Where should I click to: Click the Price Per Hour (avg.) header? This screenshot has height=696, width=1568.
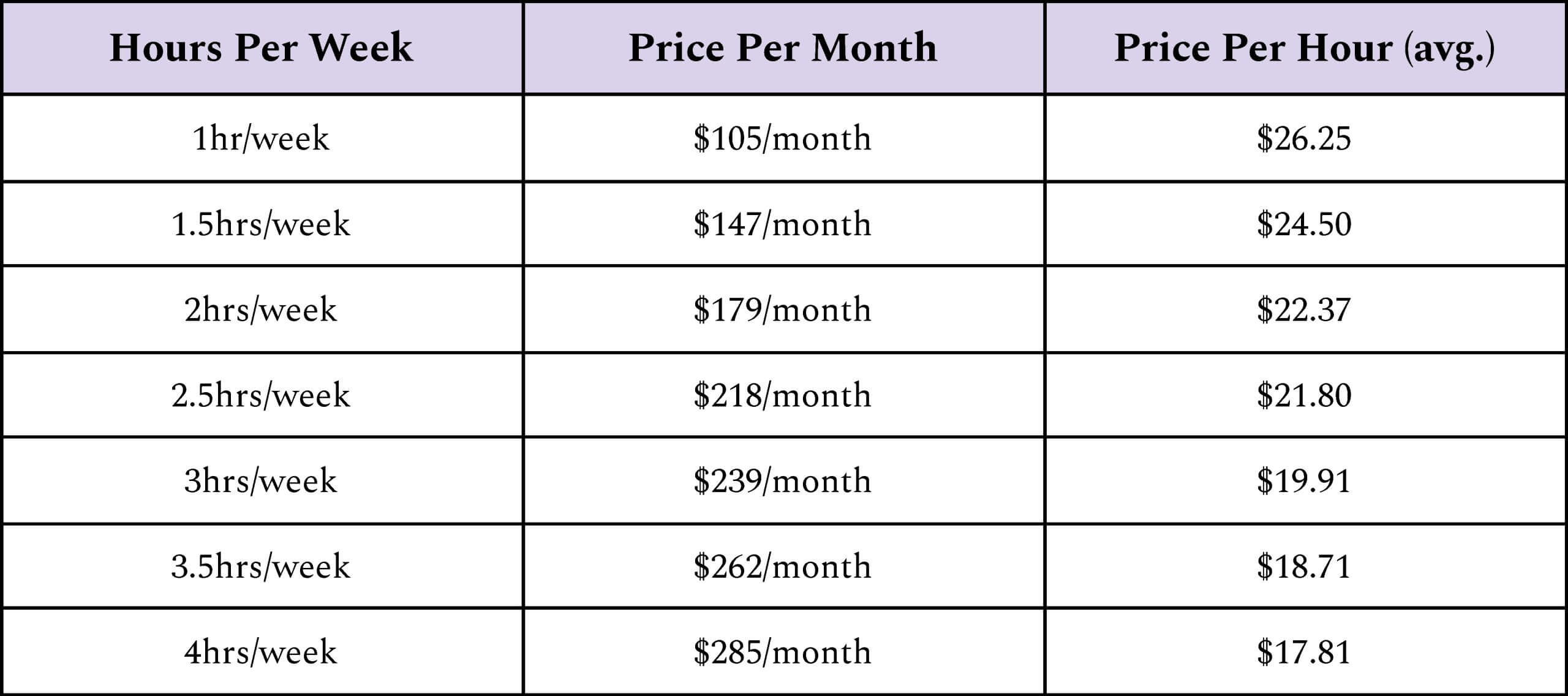tap(1305, 49)
